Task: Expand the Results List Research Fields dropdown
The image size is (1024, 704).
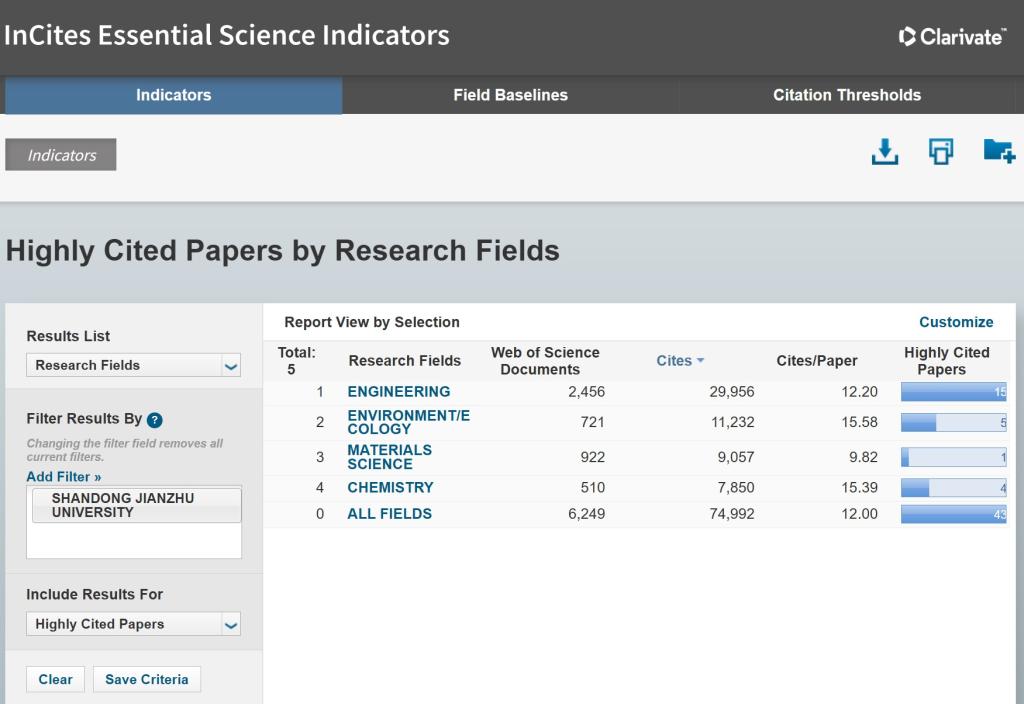Action: [133, 365]
